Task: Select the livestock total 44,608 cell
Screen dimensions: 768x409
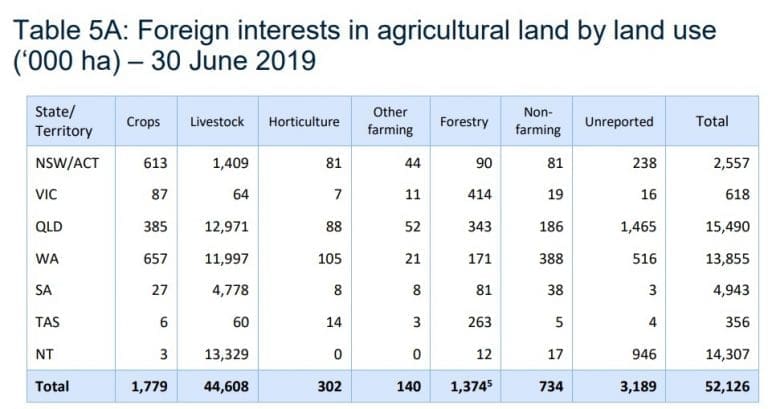Action: pyautogui.click(x=226, y=386)
